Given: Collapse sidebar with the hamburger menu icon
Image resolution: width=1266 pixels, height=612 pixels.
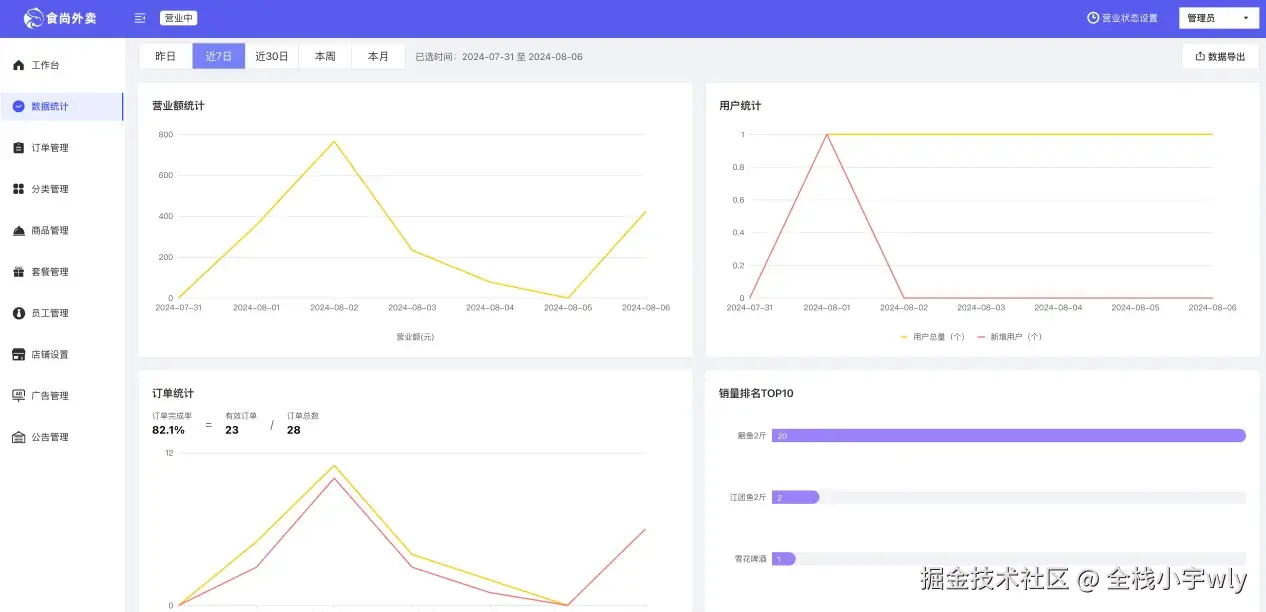Looking at the screenshot, I should 140,18.
